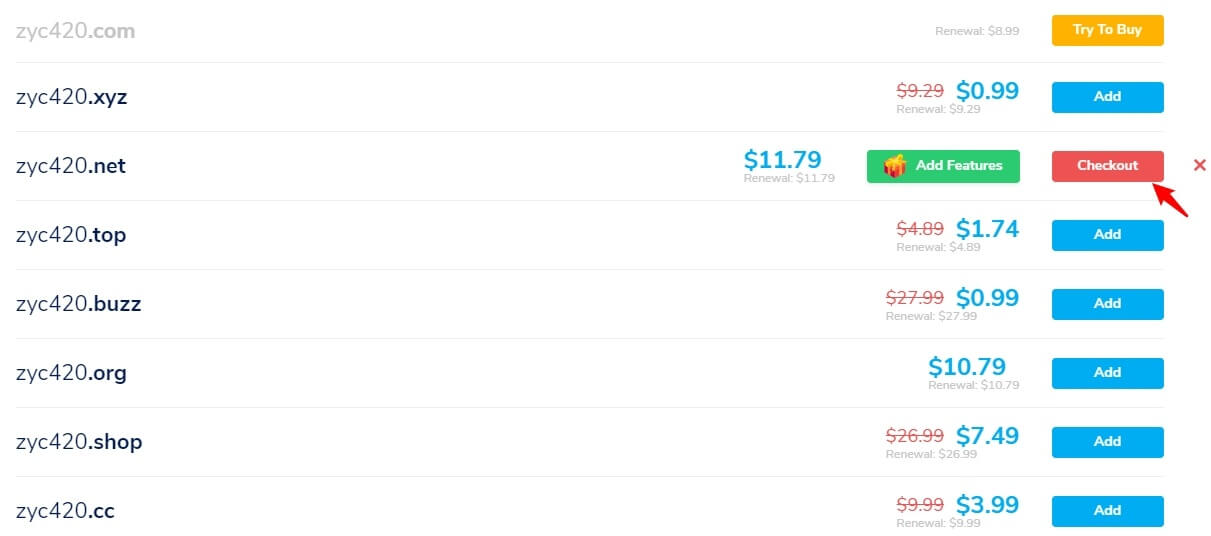This screenshot has width=1211, height=536.
Task: Add zyc420.top to cart
Action: click(1107, 235)
